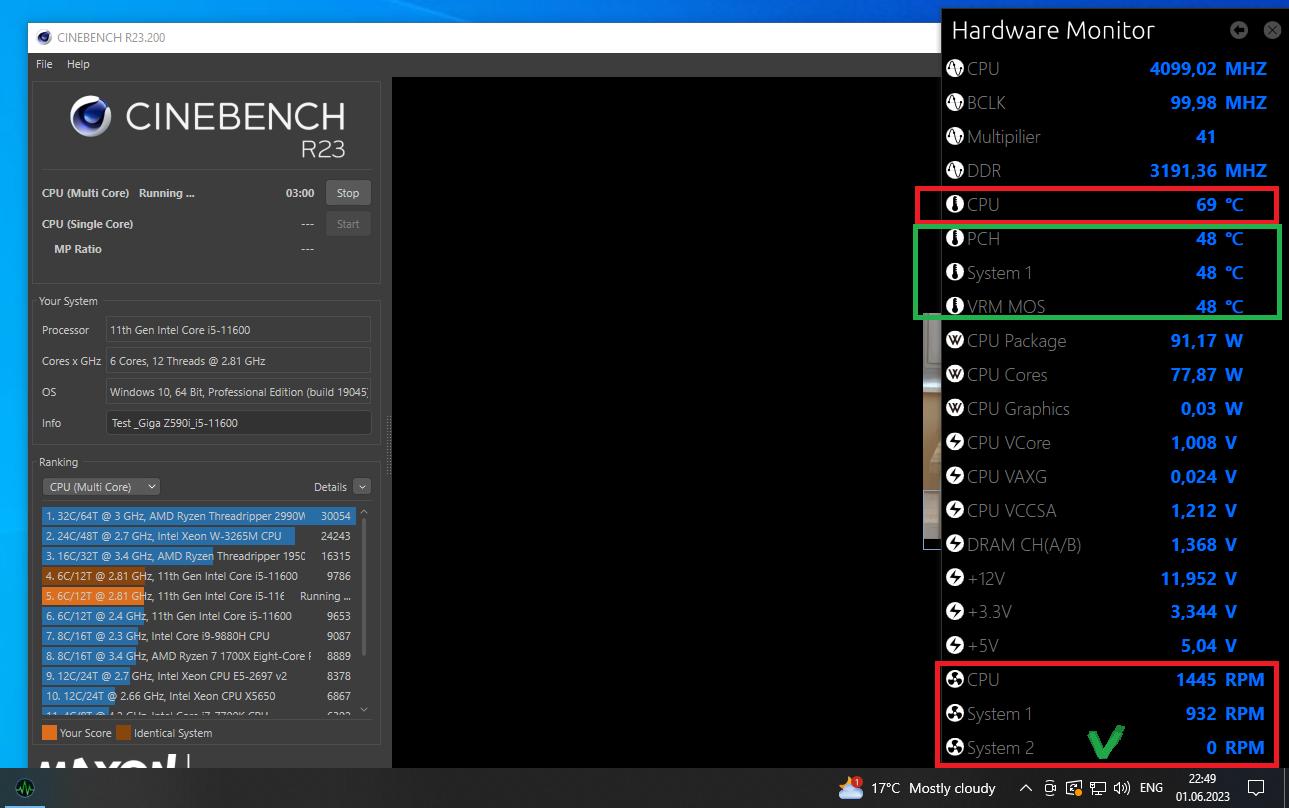The height and width of the screenshot is (808, 1289).
Task: Open the notification center icon
Action: click(1257, 788)
